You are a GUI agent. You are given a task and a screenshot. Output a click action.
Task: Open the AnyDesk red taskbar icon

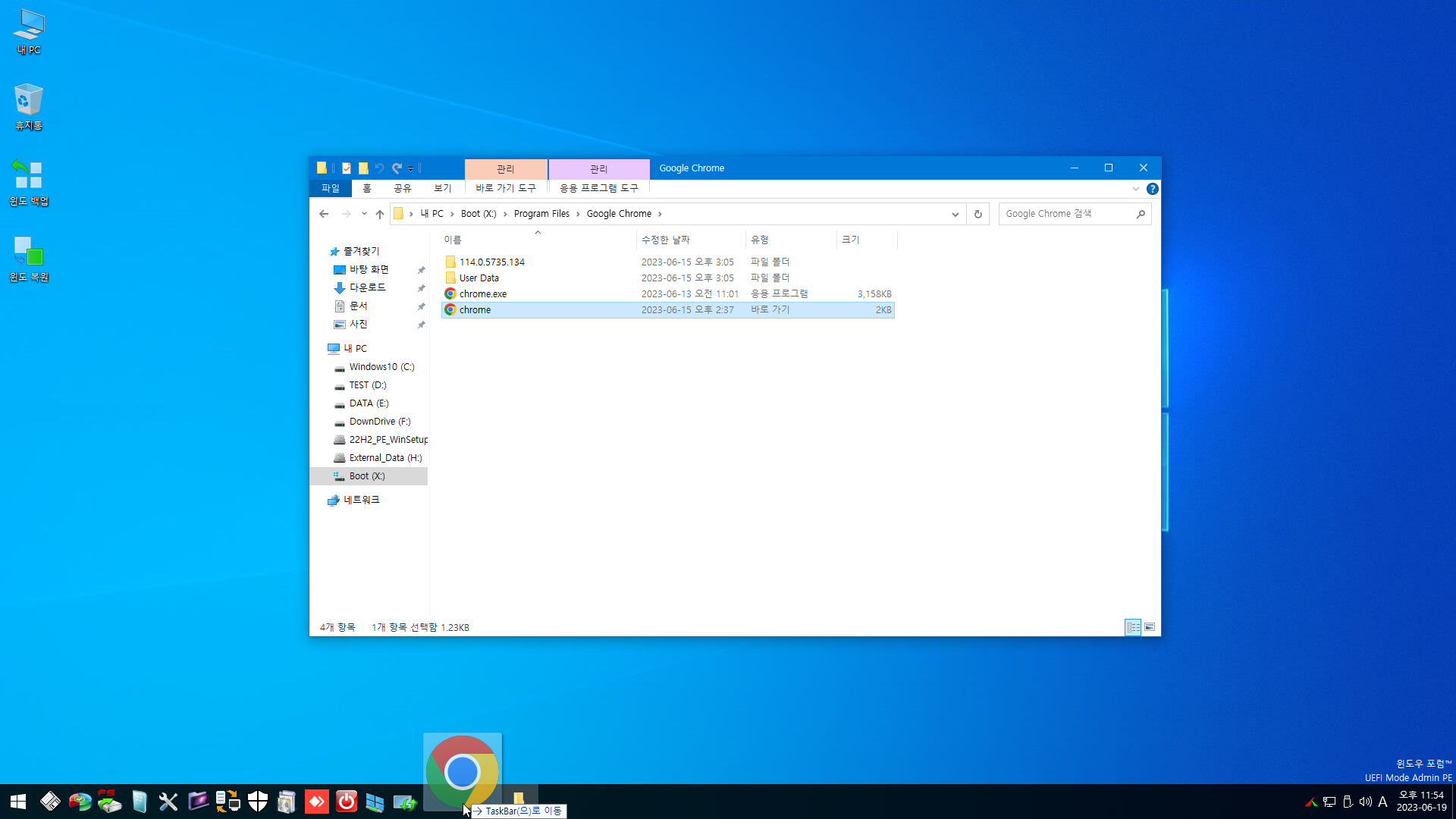coord(317,802)
